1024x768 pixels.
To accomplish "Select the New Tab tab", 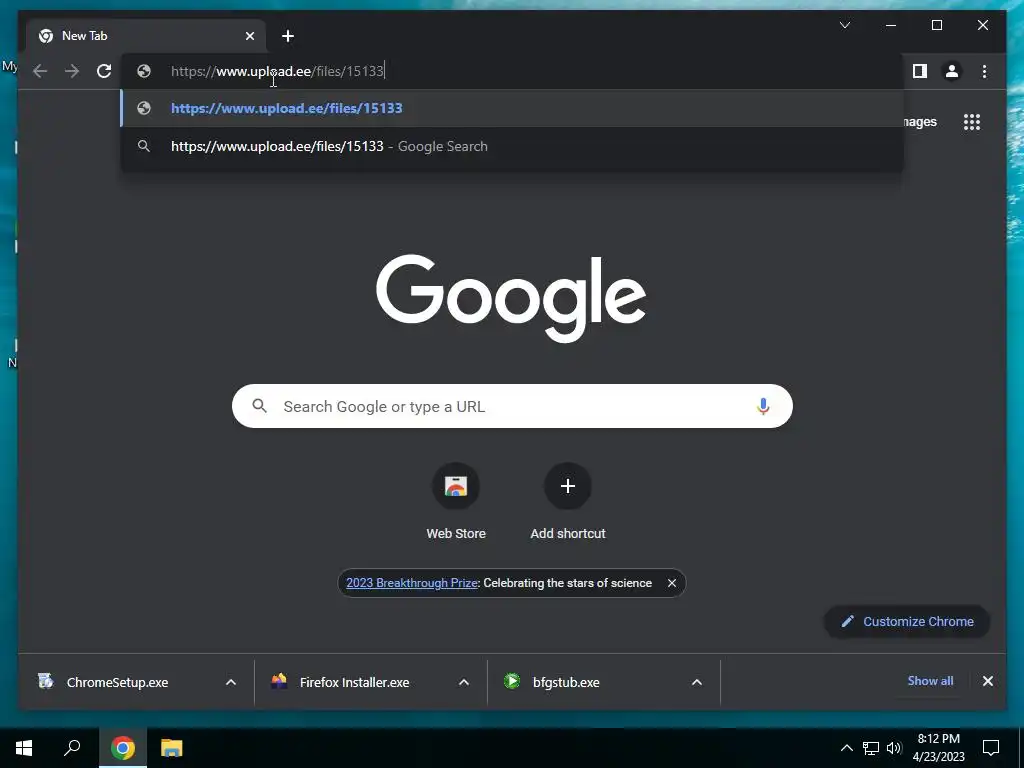I will [146, 36].
